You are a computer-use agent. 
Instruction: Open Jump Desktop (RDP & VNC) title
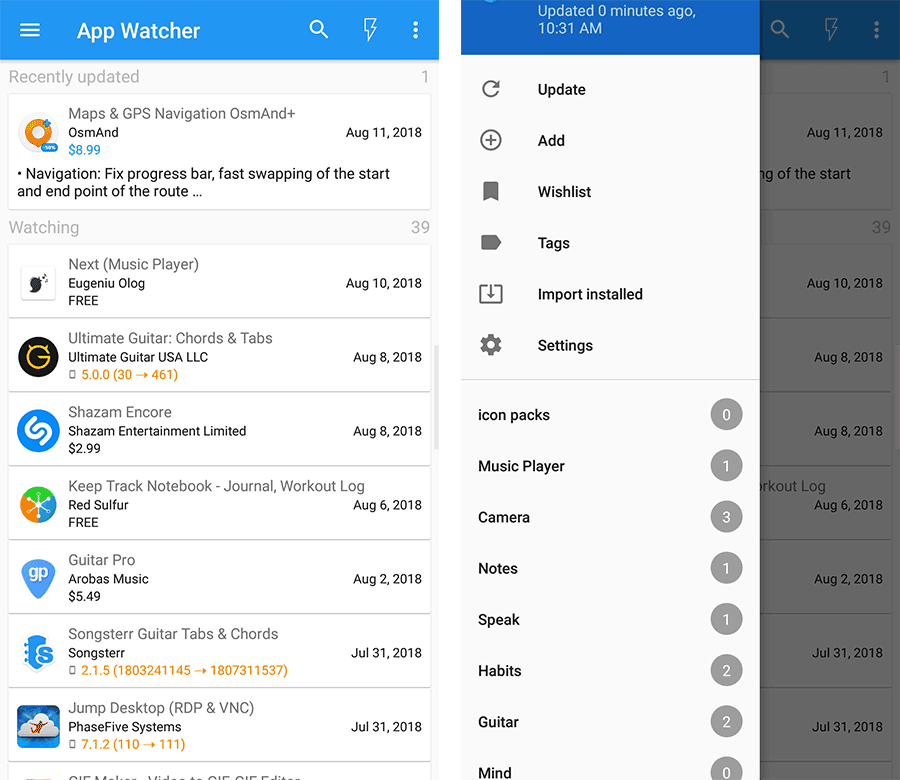tap(161, 708)
